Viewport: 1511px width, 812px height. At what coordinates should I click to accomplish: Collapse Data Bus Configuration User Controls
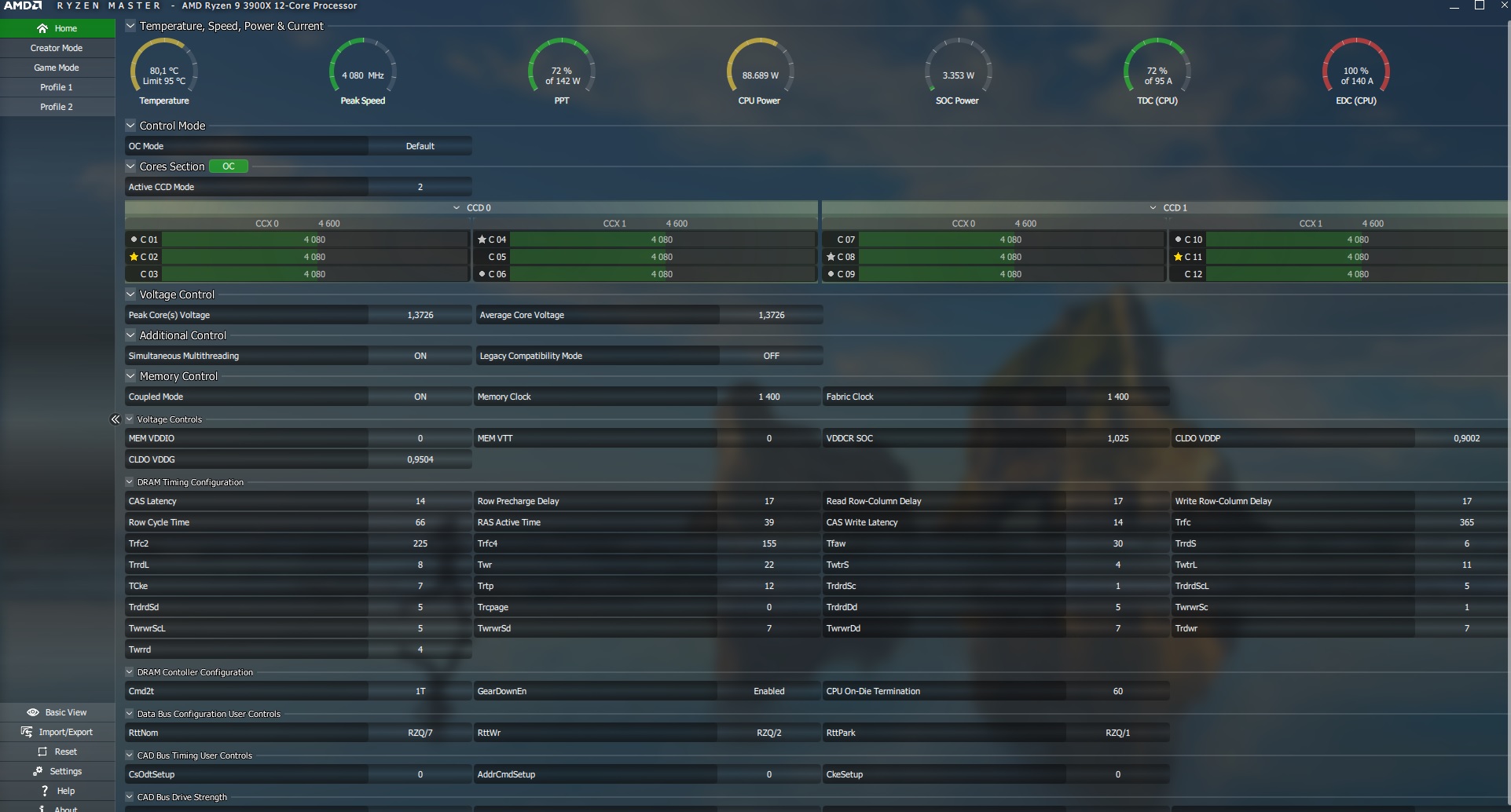130,714
